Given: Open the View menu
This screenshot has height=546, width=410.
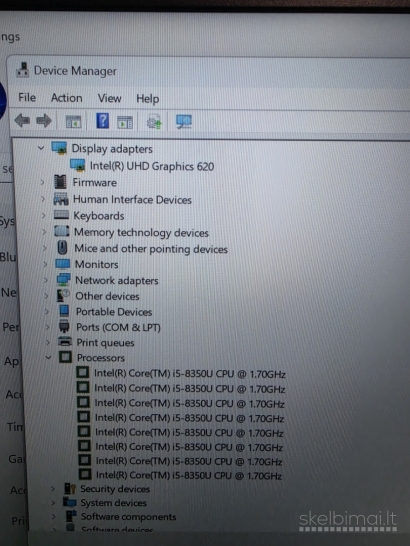Looking at the screenshot, I should point(109,99).
